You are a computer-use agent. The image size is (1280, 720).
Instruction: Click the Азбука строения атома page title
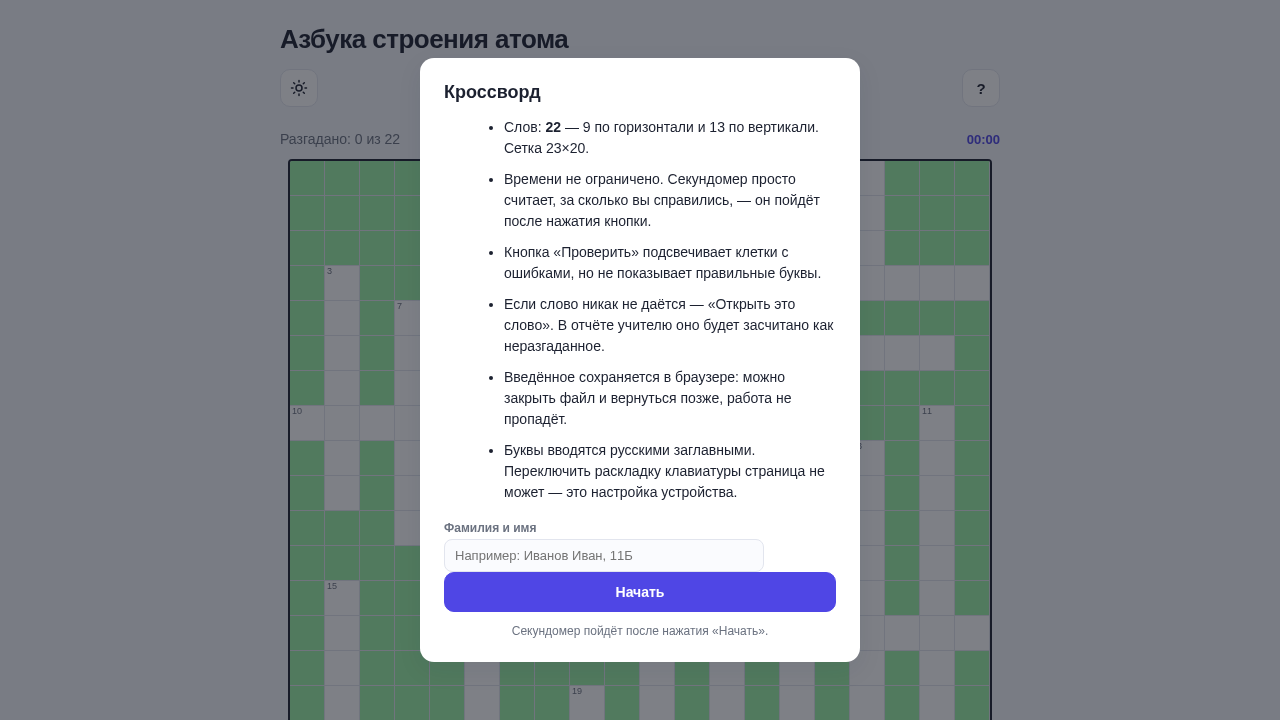click(x=424, y=39)
